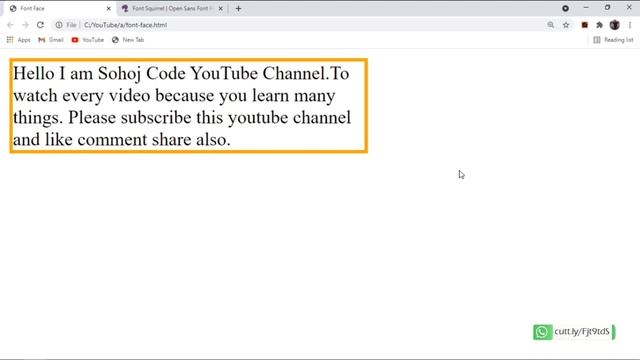The height and width of the screenshot is (360, 640).
Task: Open a new browser tab
Action: pos(238,8)
